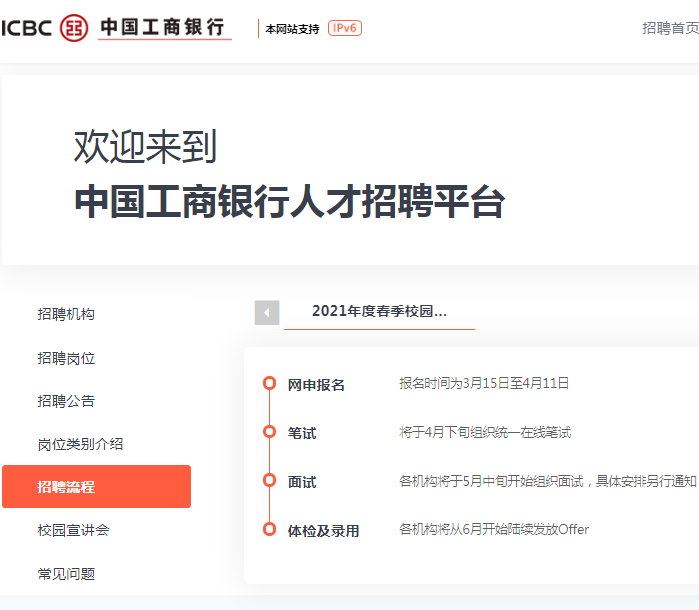The width and height of the screenshot is (699, 610).
Task: Click the gray left arrow scroll button
Action: [267, 312]
